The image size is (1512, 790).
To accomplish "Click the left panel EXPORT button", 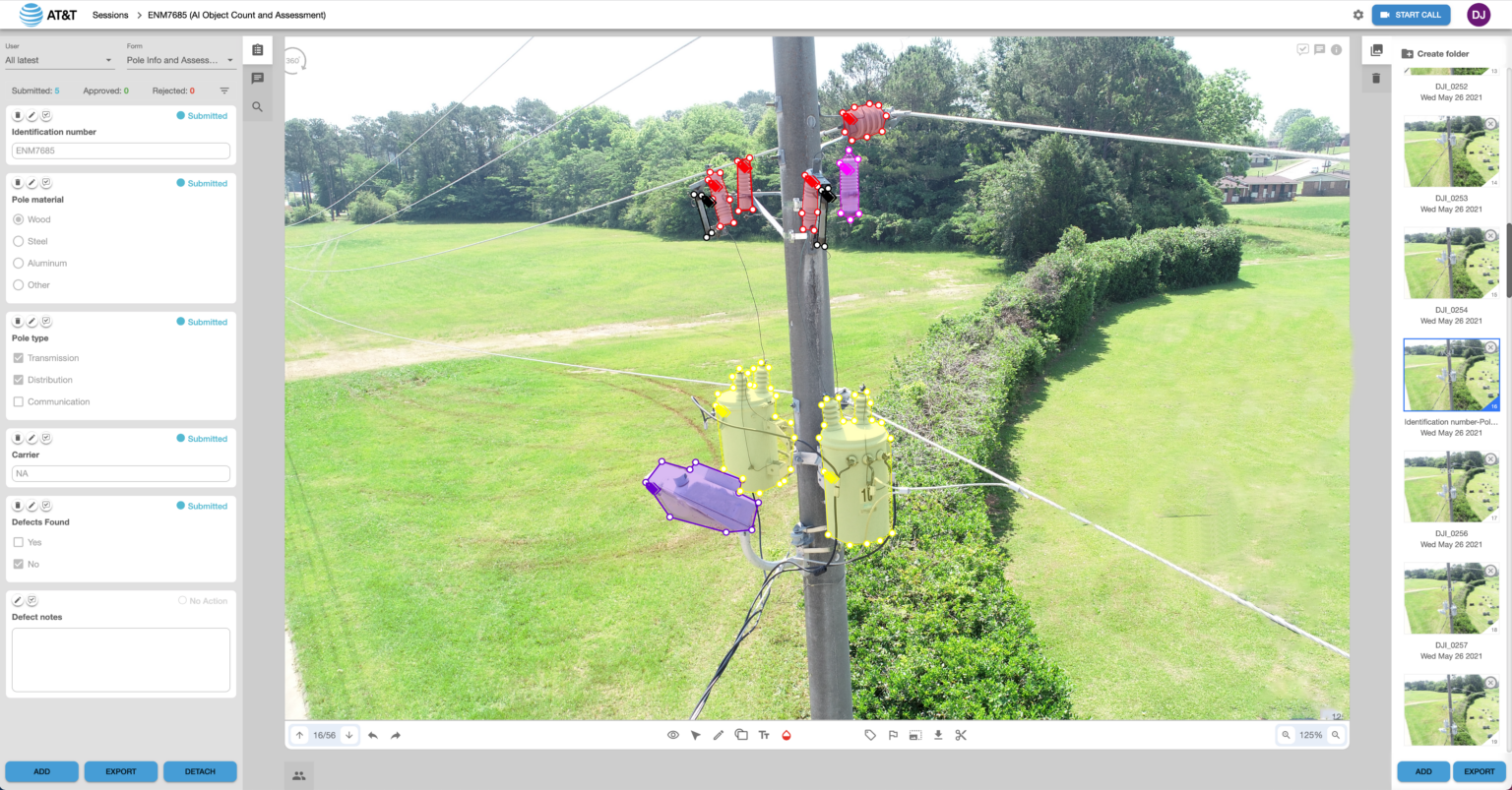I will [121, 771].
